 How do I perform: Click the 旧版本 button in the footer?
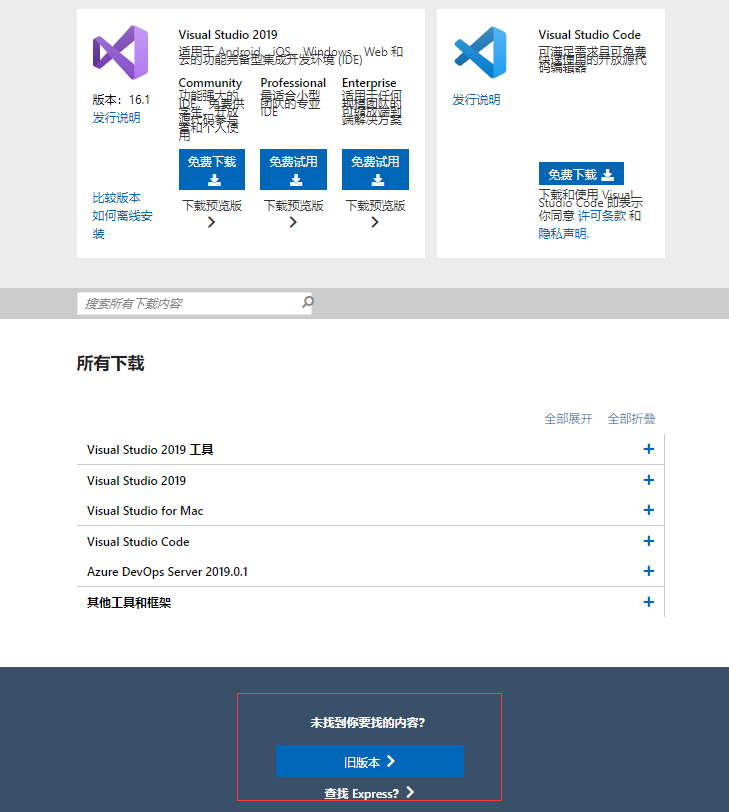370,761
